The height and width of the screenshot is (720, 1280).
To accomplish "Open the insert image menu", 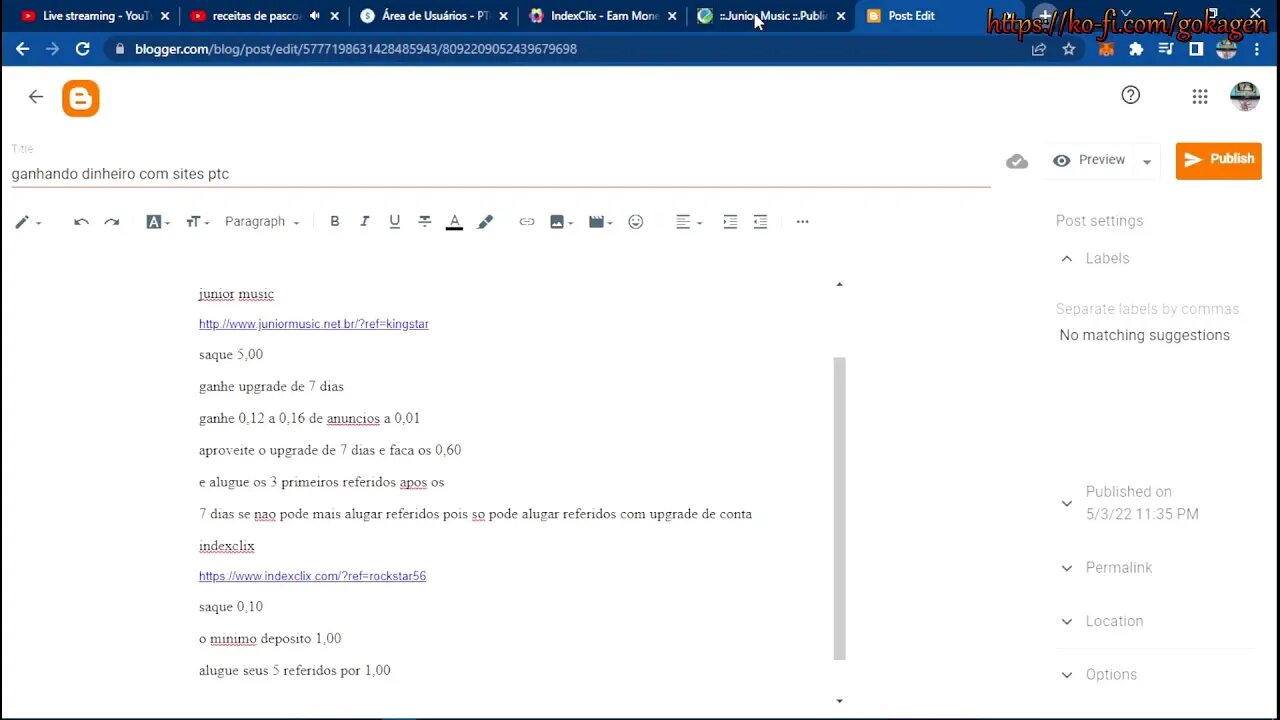I will 561,222.
